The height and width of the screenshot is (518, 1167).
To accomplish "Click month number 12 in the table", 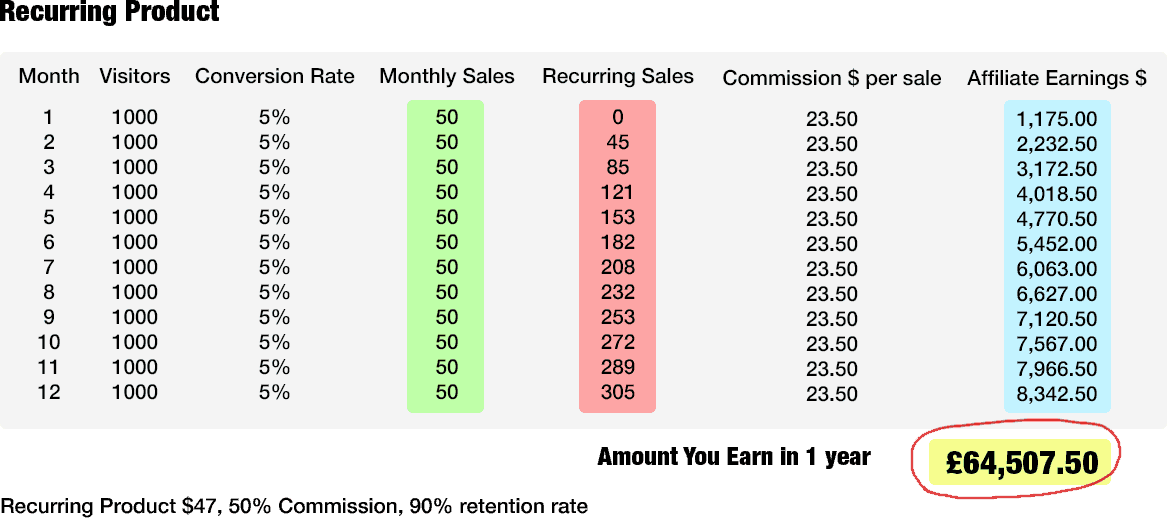I will pos(49,392).
